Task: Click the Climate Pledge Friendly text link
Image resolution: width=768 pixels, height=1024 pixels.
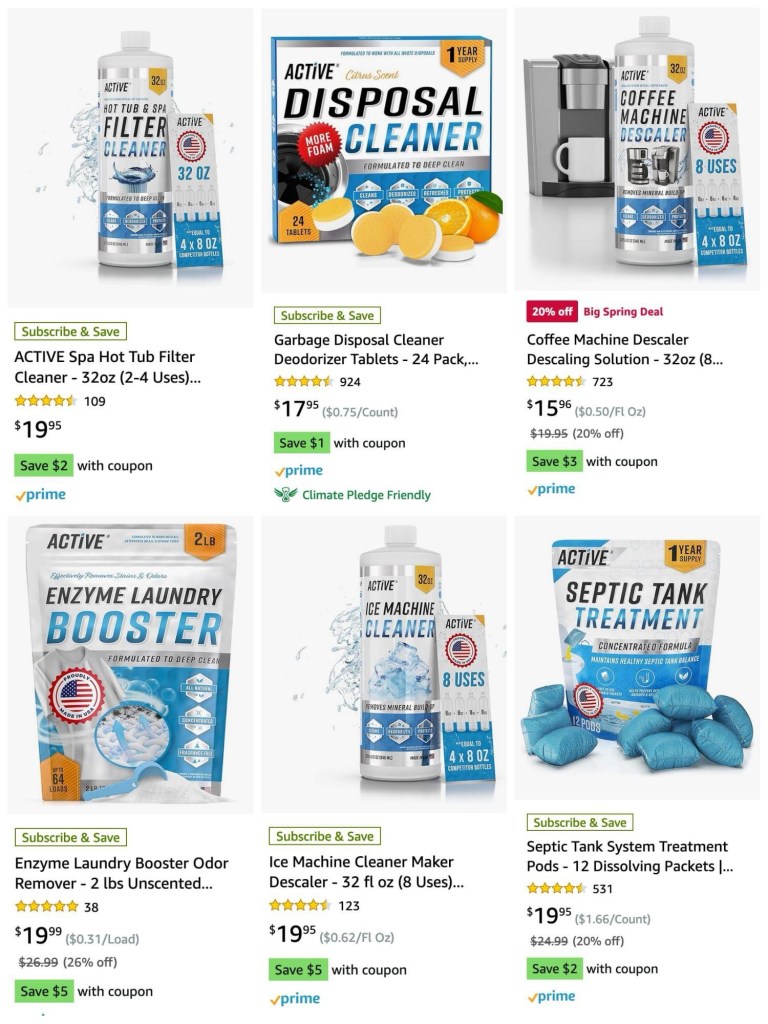Action: pyautogui.click(x=366, y=495)
